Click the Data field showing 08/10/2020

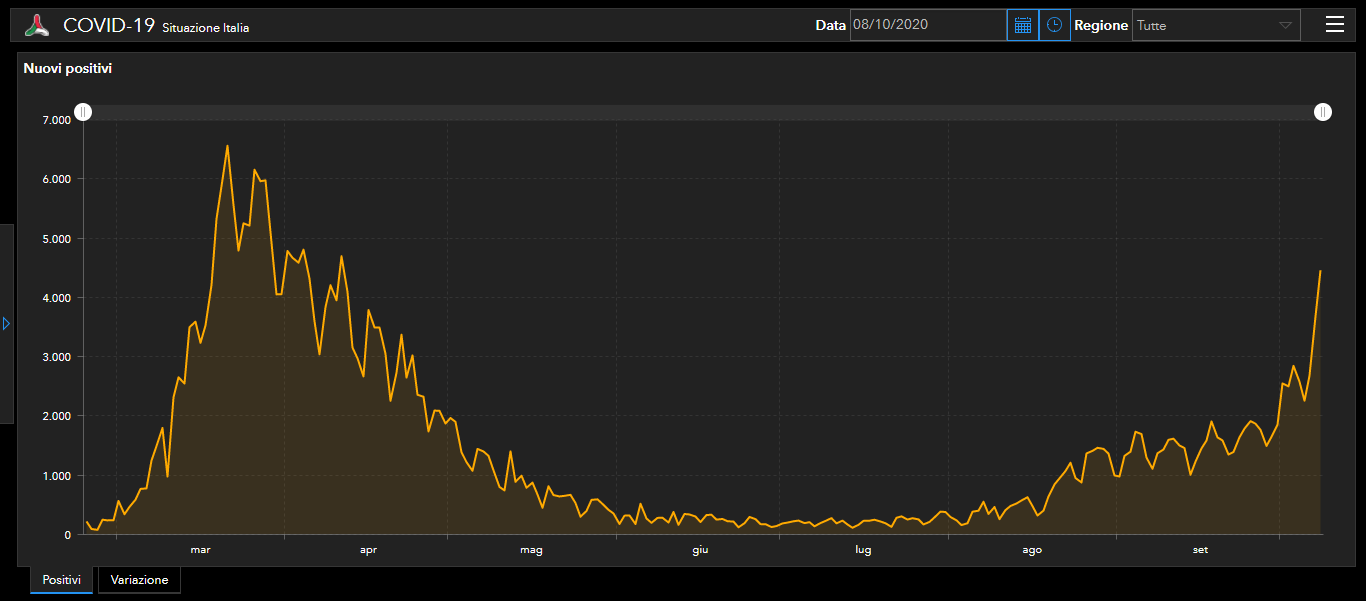point(927,25)
